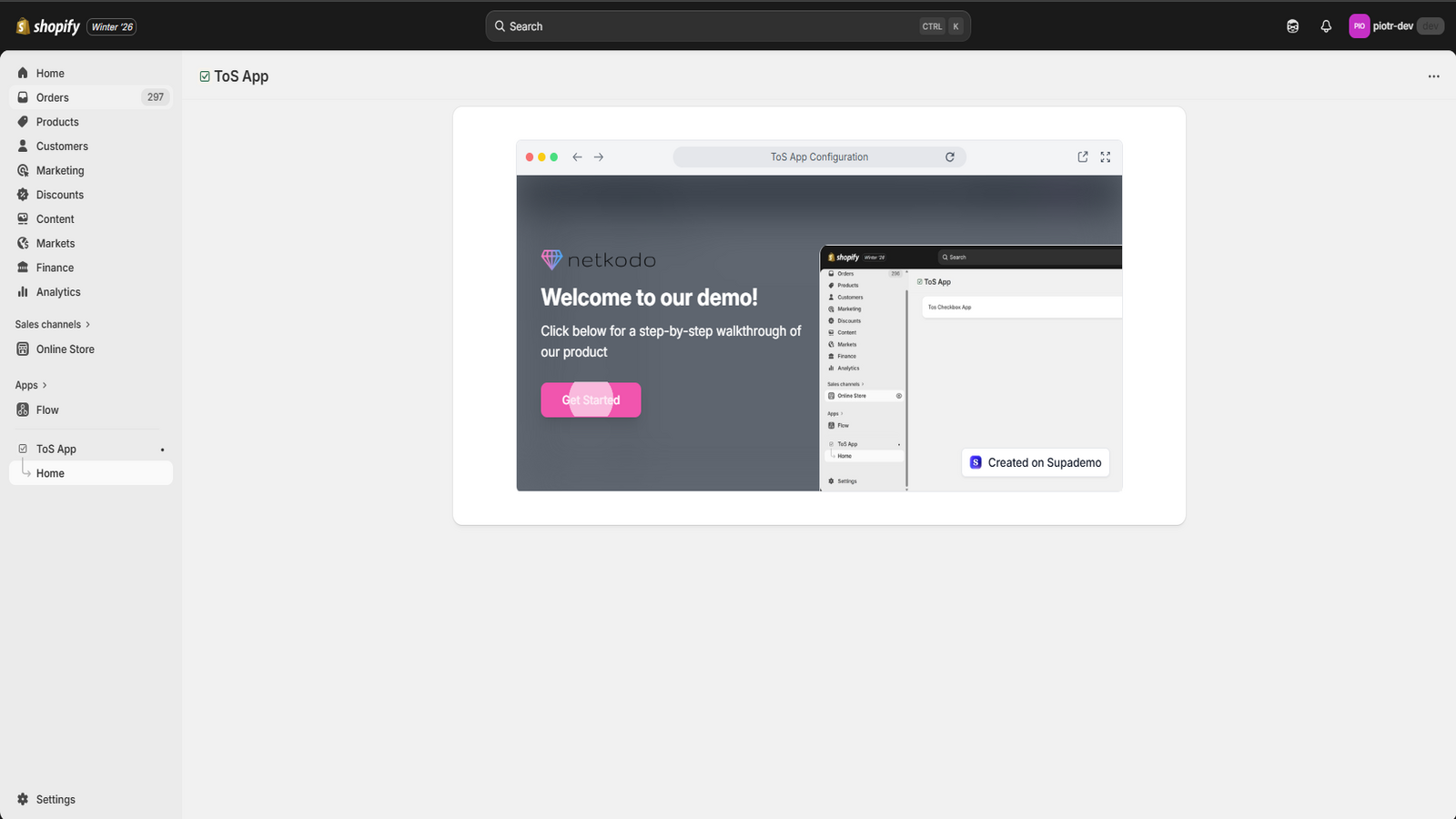Expand the demo to fullscreen
The height and width of the screenshot is (819, 1456).
pos(1106,157)
